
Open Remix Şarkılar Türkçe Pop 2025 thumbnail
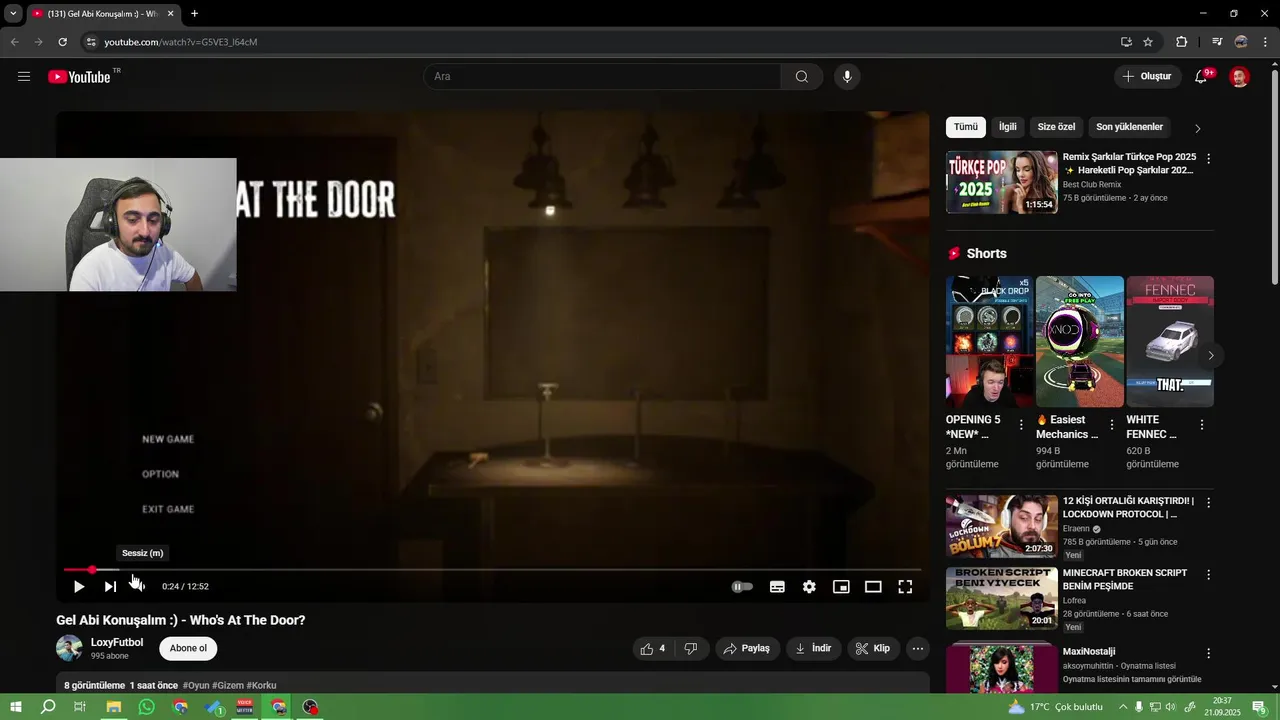pos(1001,182)
